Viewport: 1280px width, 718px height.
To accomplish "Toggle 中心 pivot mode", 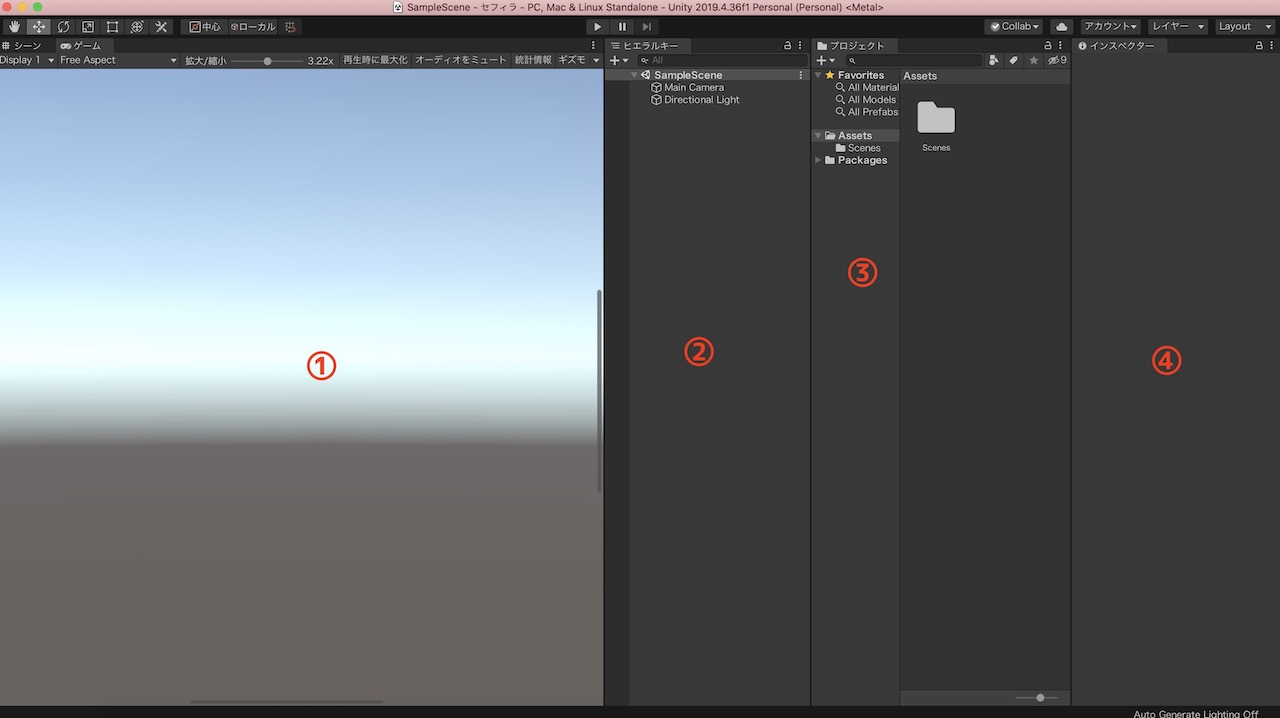I will pos(207,26).
